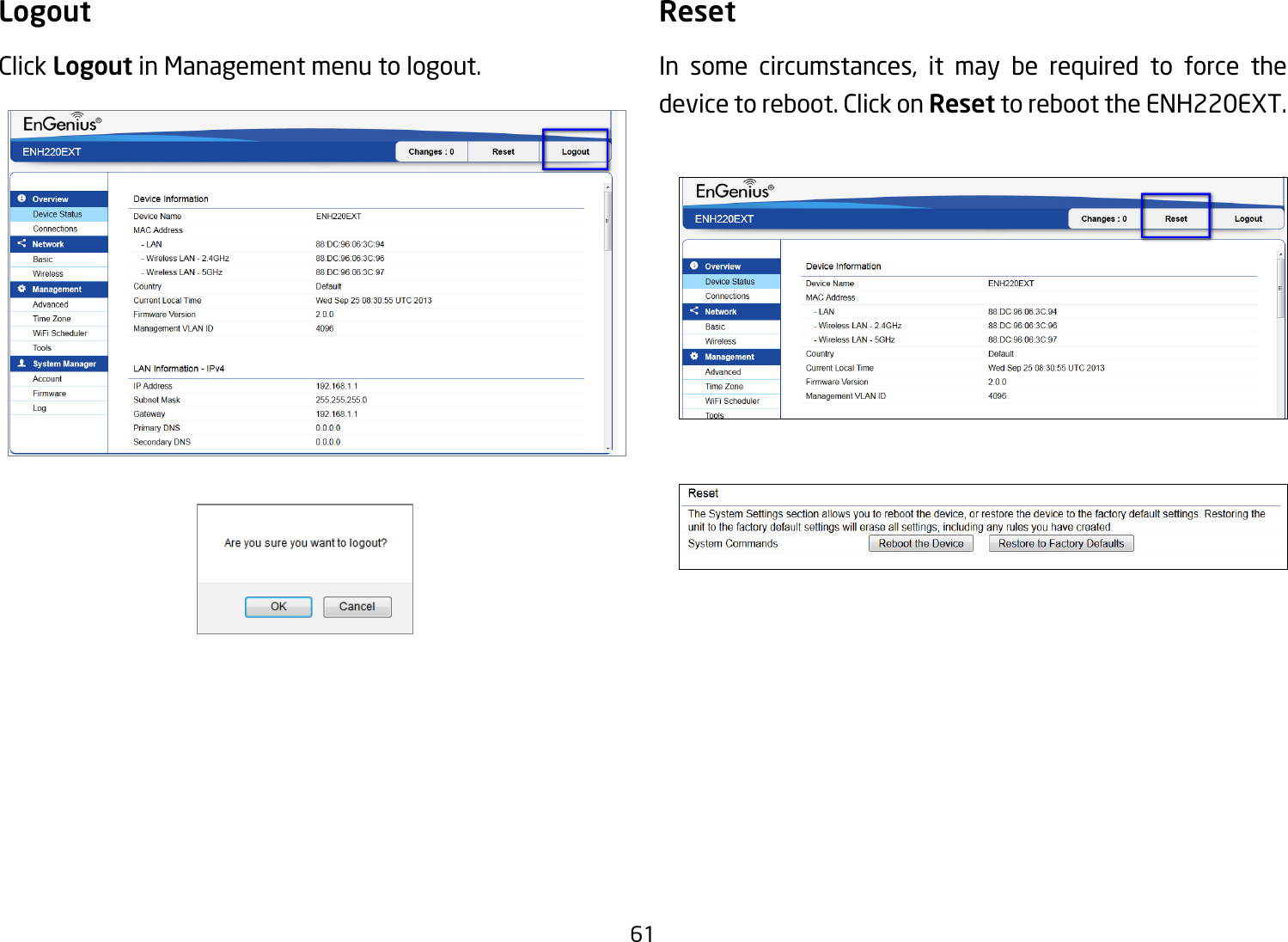Click the Current Local Time value in the Reset screenshot

[x=1046, y=368]
